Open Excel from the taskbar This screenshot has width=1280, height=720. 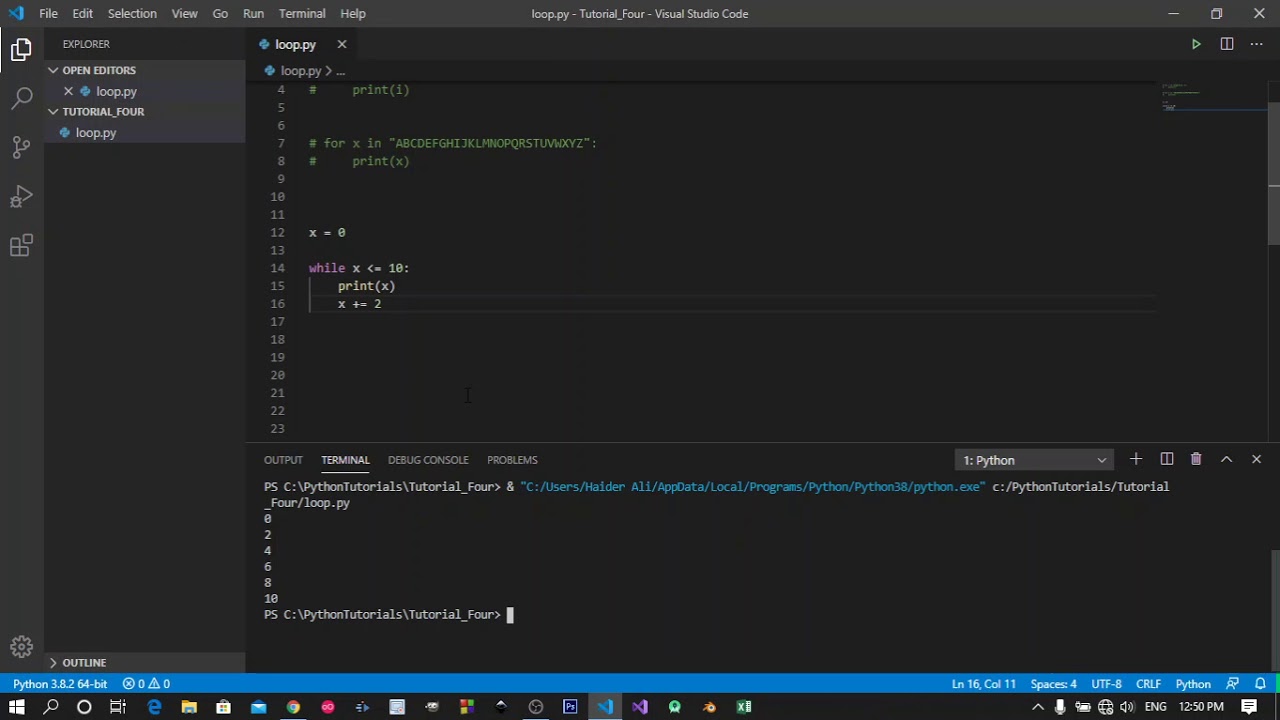click(x=744, y=707)
